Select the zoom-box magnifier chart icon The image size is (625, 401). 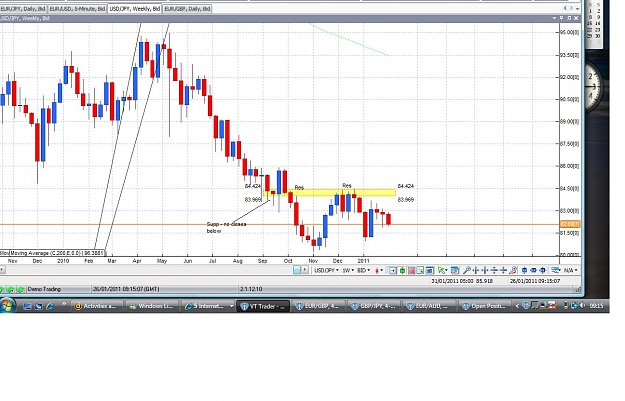click(x=420, y=271)
